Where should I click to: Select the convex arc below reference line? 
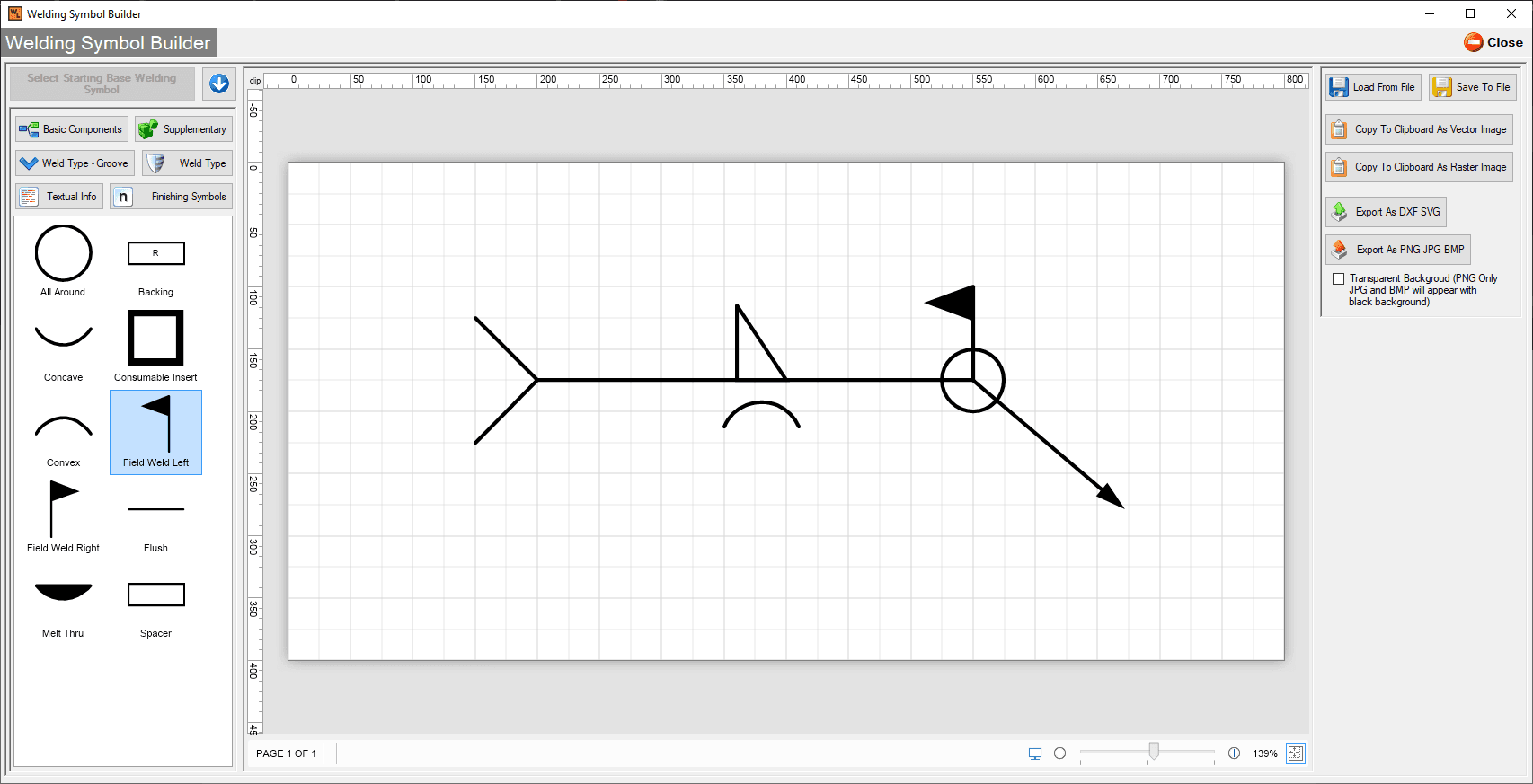click(762, 414)
